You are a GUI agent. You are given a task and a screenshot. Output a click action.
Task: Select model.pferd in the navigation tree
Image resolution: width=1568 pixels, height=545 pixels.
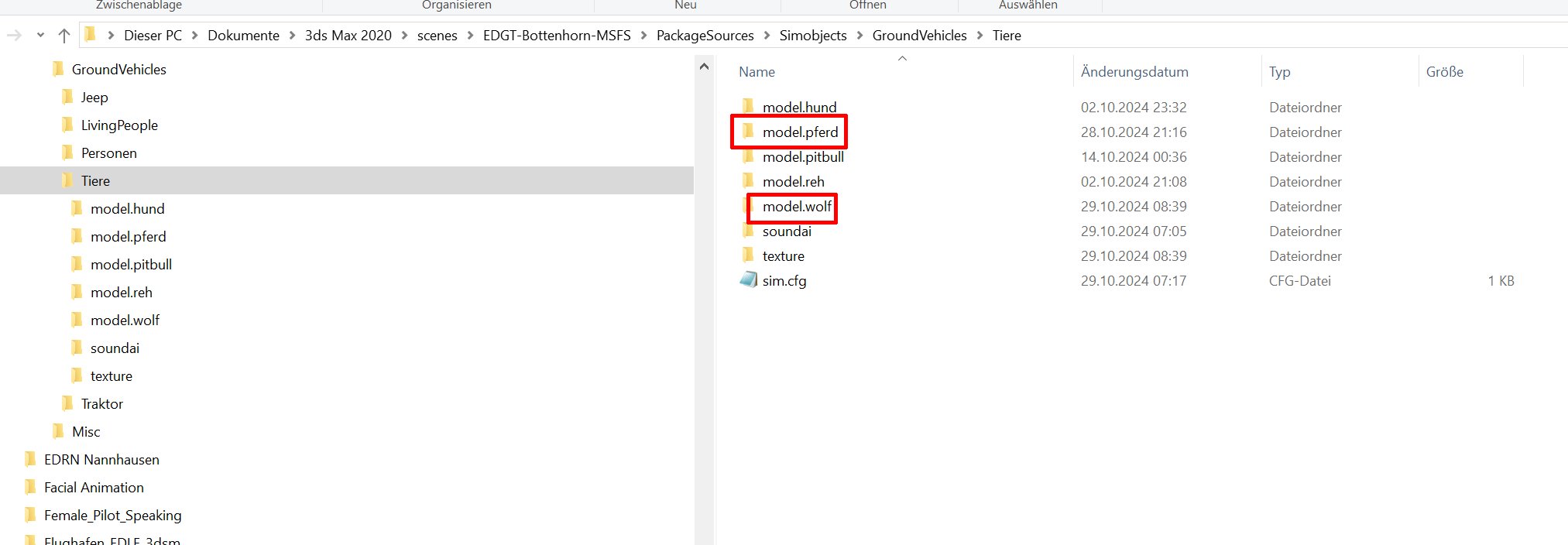tap(128, 237)
